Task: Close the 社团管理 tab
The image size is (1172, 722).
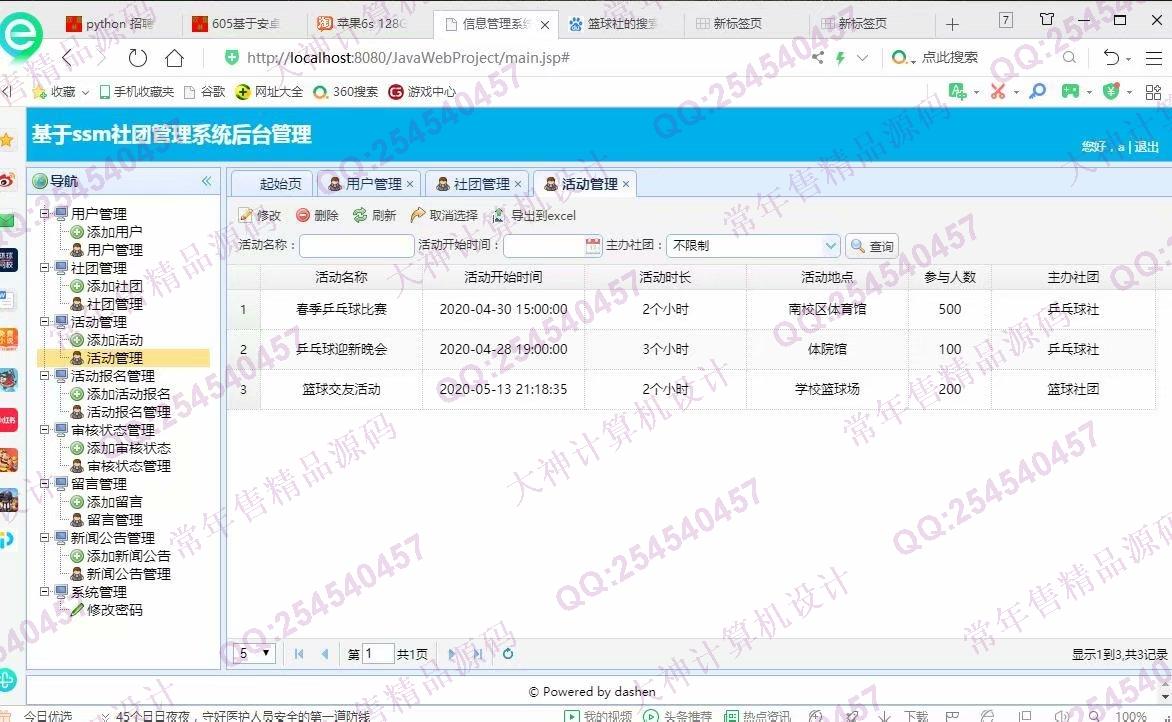Action: pos(518,184)
